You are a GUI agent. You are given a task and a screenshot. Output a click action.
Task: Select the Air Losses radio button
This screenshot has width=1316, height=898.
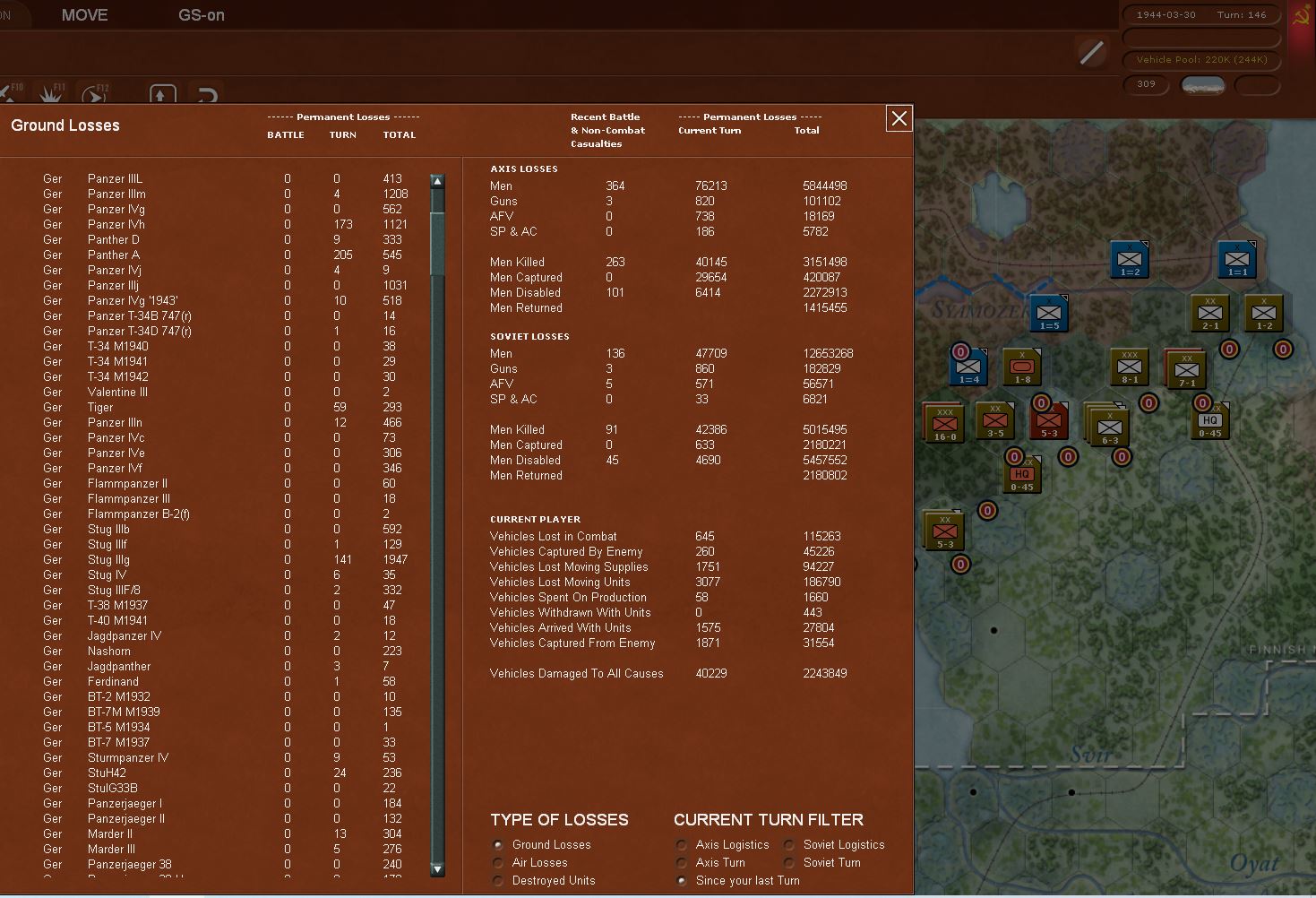(498, 863)
